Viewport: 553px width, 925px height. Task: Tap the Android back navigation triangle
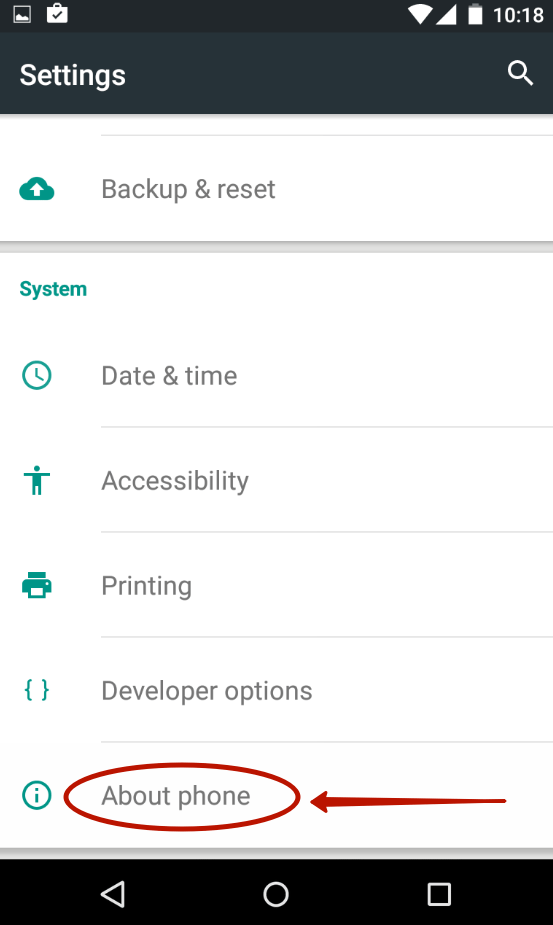tap(113, 894)
